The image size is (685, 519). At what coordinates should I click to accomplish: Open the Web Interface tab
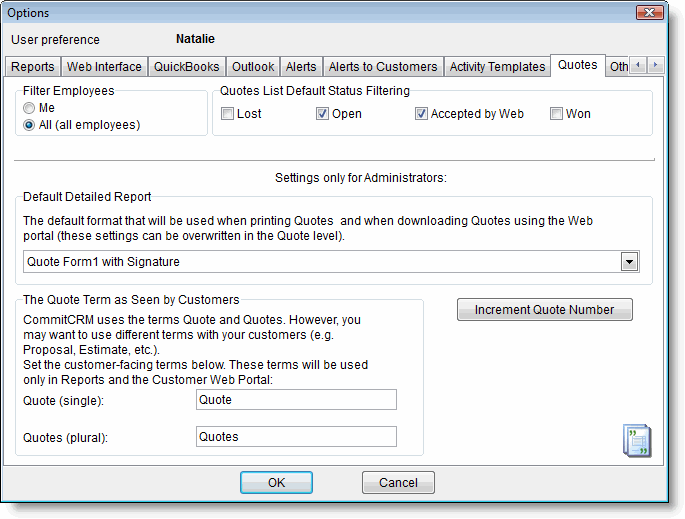pyautogui.click(x=105, y=67)
